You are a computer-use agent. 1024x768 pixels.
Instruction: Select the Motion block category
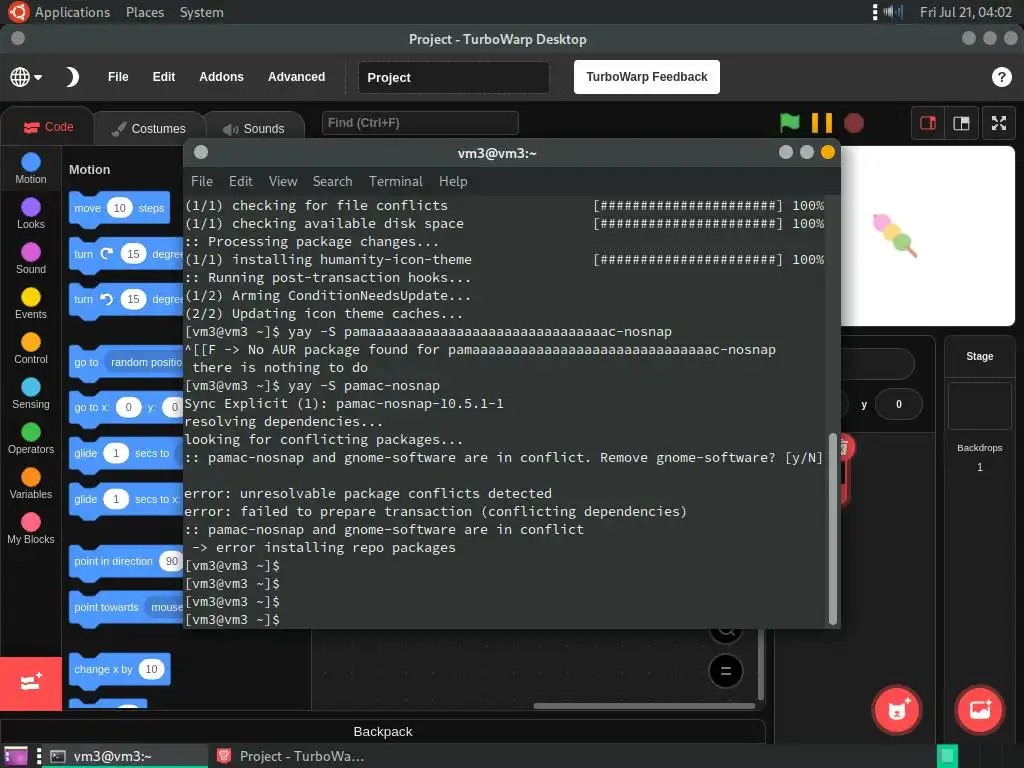coord(31,168)
